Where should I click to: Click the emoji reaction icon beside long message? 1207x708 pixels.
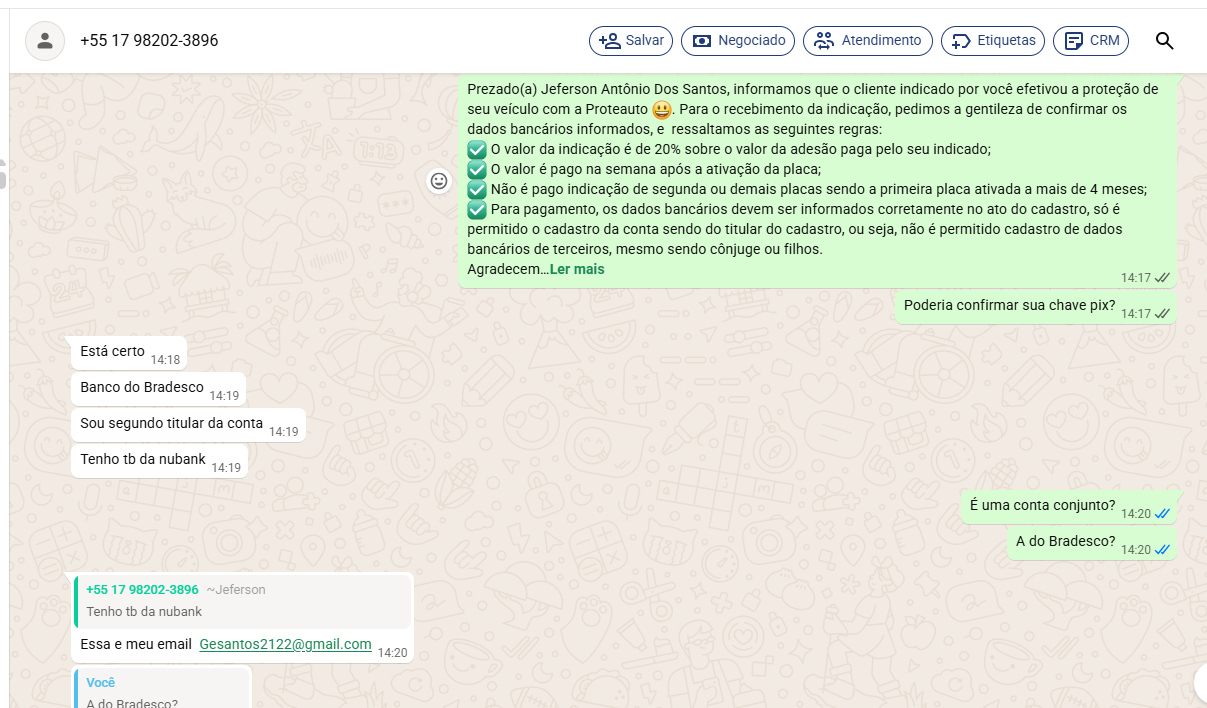click(x=439, y=181)
